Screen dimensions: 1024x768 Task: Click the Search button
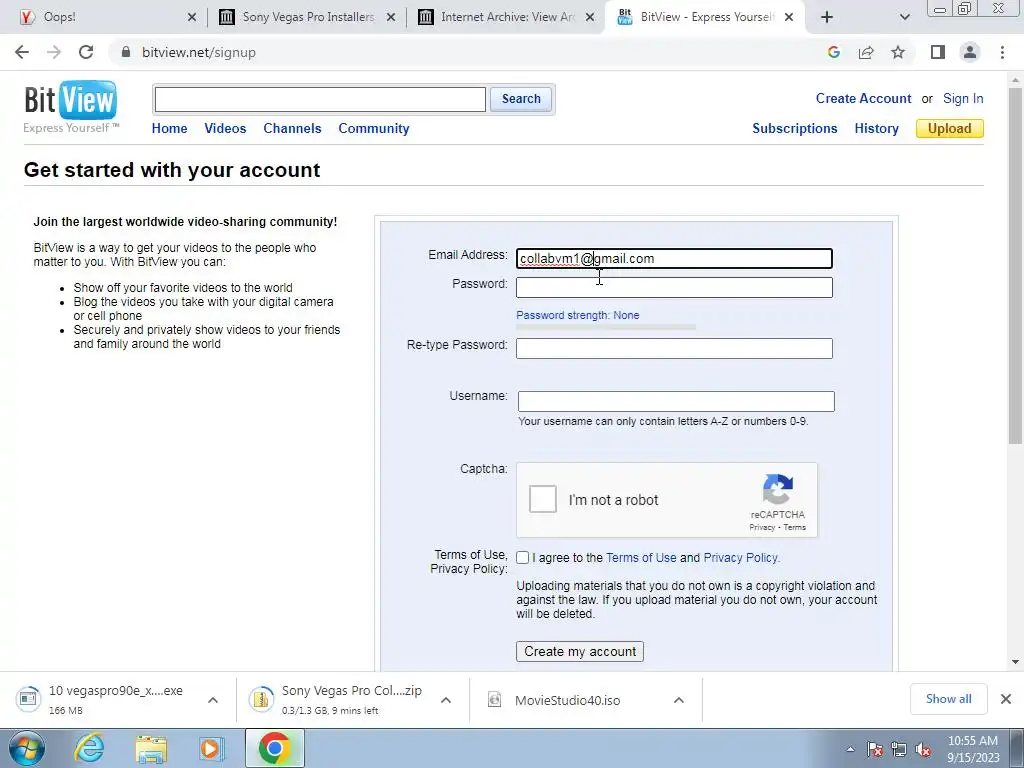[x=521, y=99]
